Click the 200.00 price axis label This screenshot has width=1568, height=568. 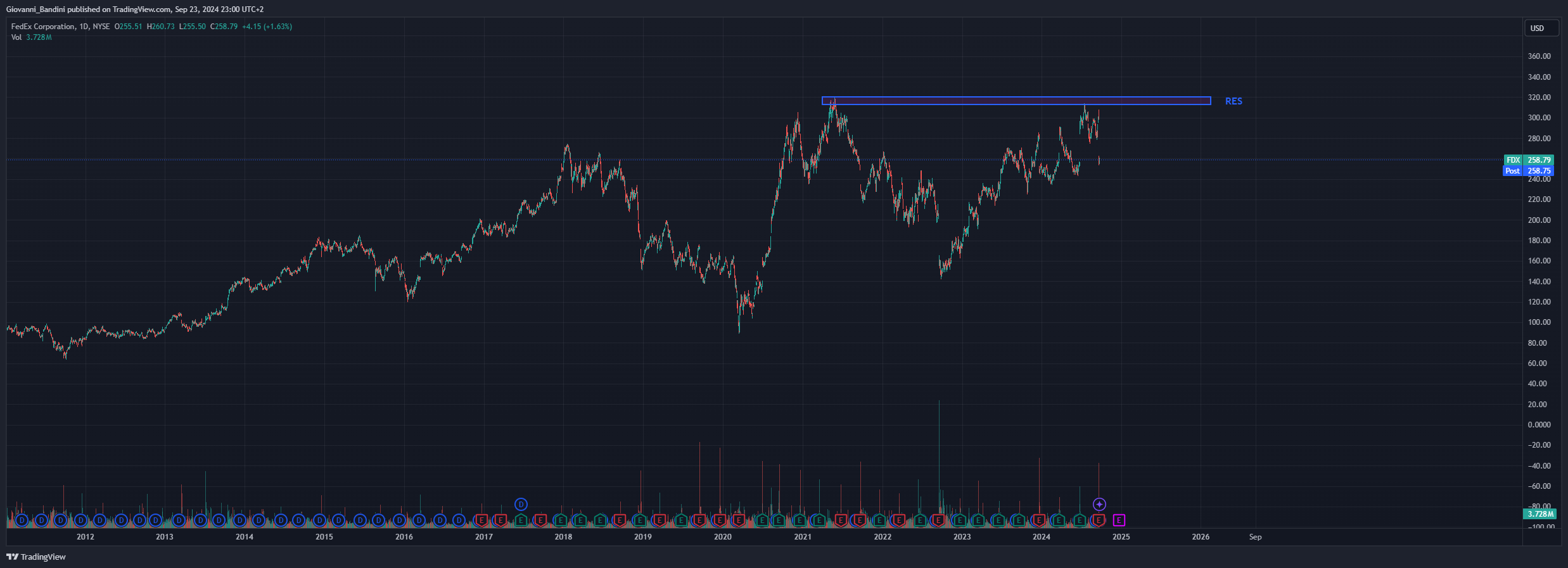(x=1539, y=220)
